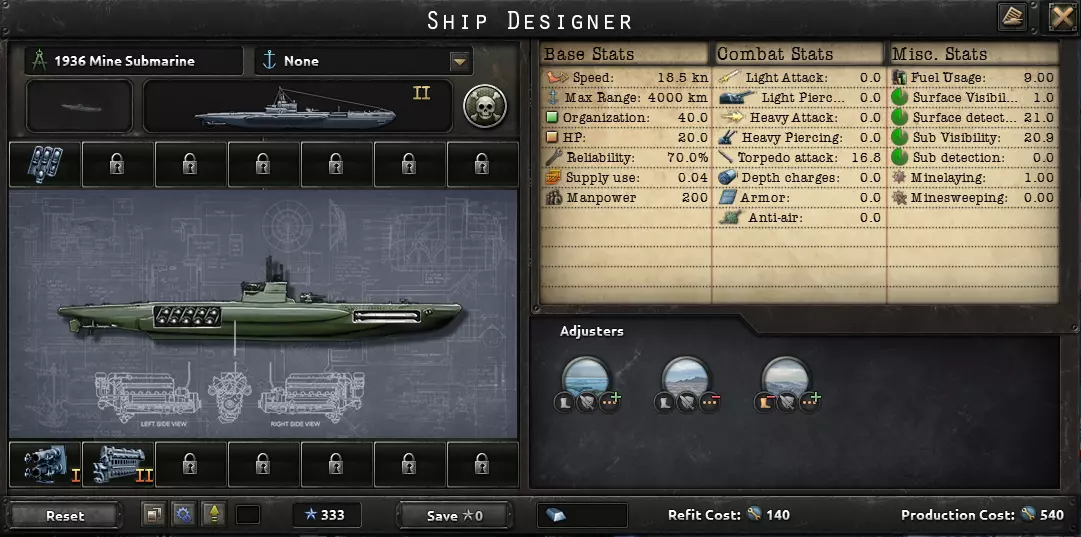This screenshot has width=1081, height=537.
Task: Click the yellow upgrade arrow icon
Action: (x=214, y=515)
